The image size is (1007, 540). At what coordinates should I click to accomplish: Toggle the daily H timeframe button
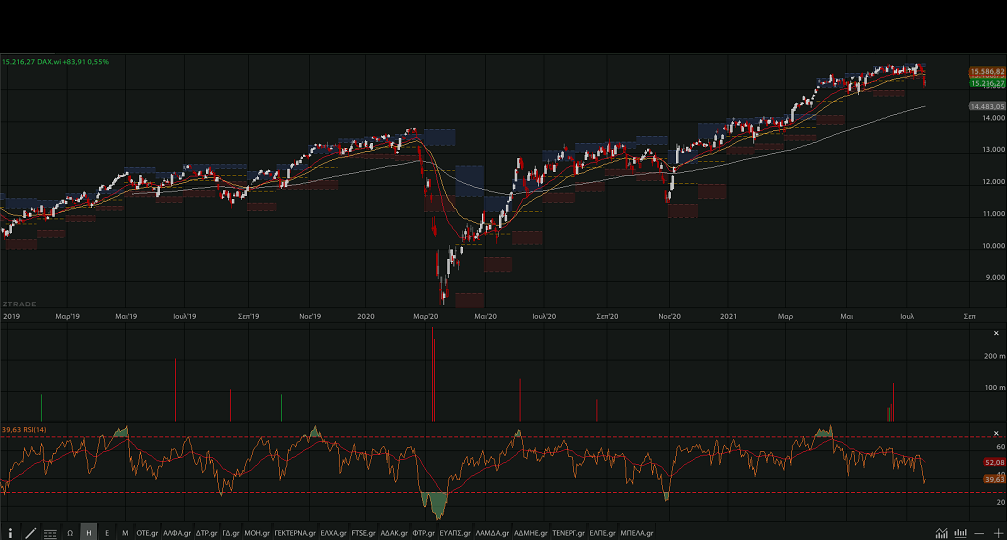click(x=89, y=533)
